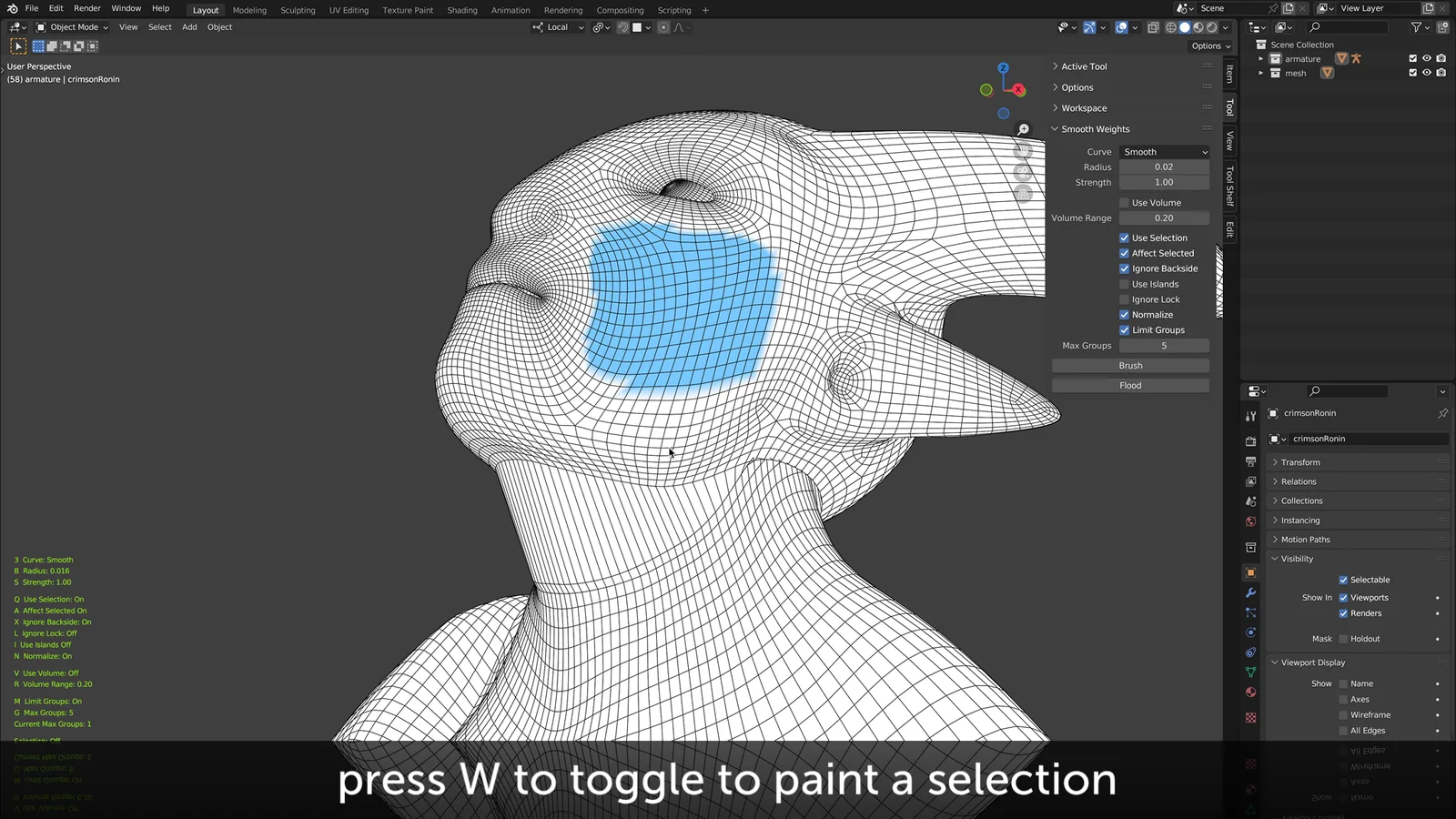Screen dimensions: 1456x819
Task: Expand the Transform panel
Action: [x=1299, y=461]
